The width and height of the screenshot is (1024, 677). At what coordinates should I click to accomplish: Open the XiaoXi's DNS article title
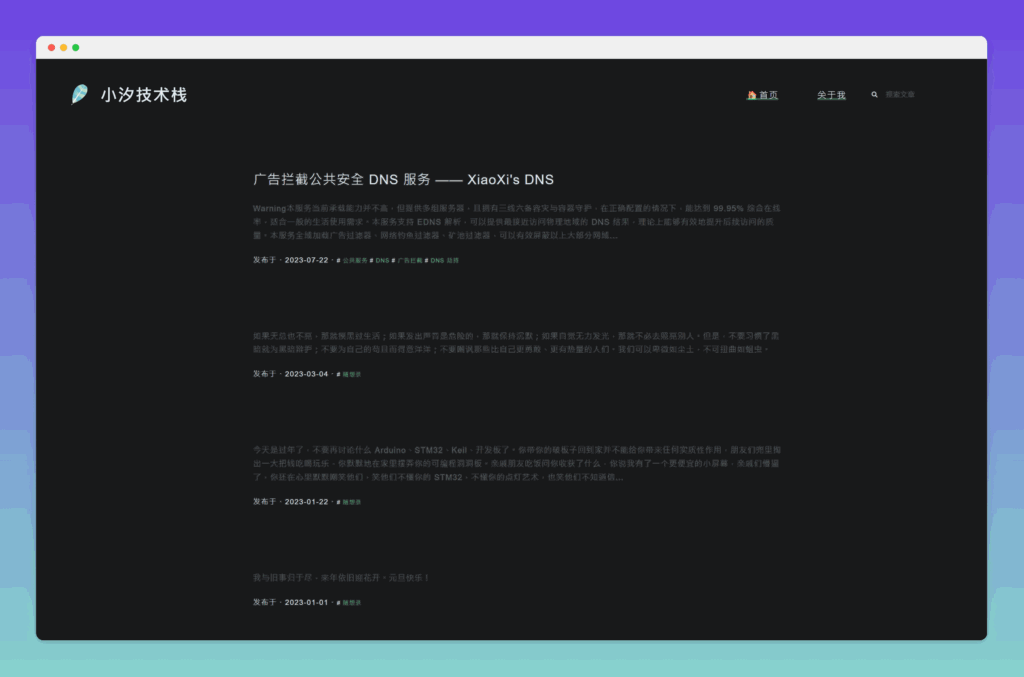click(404, 179)
